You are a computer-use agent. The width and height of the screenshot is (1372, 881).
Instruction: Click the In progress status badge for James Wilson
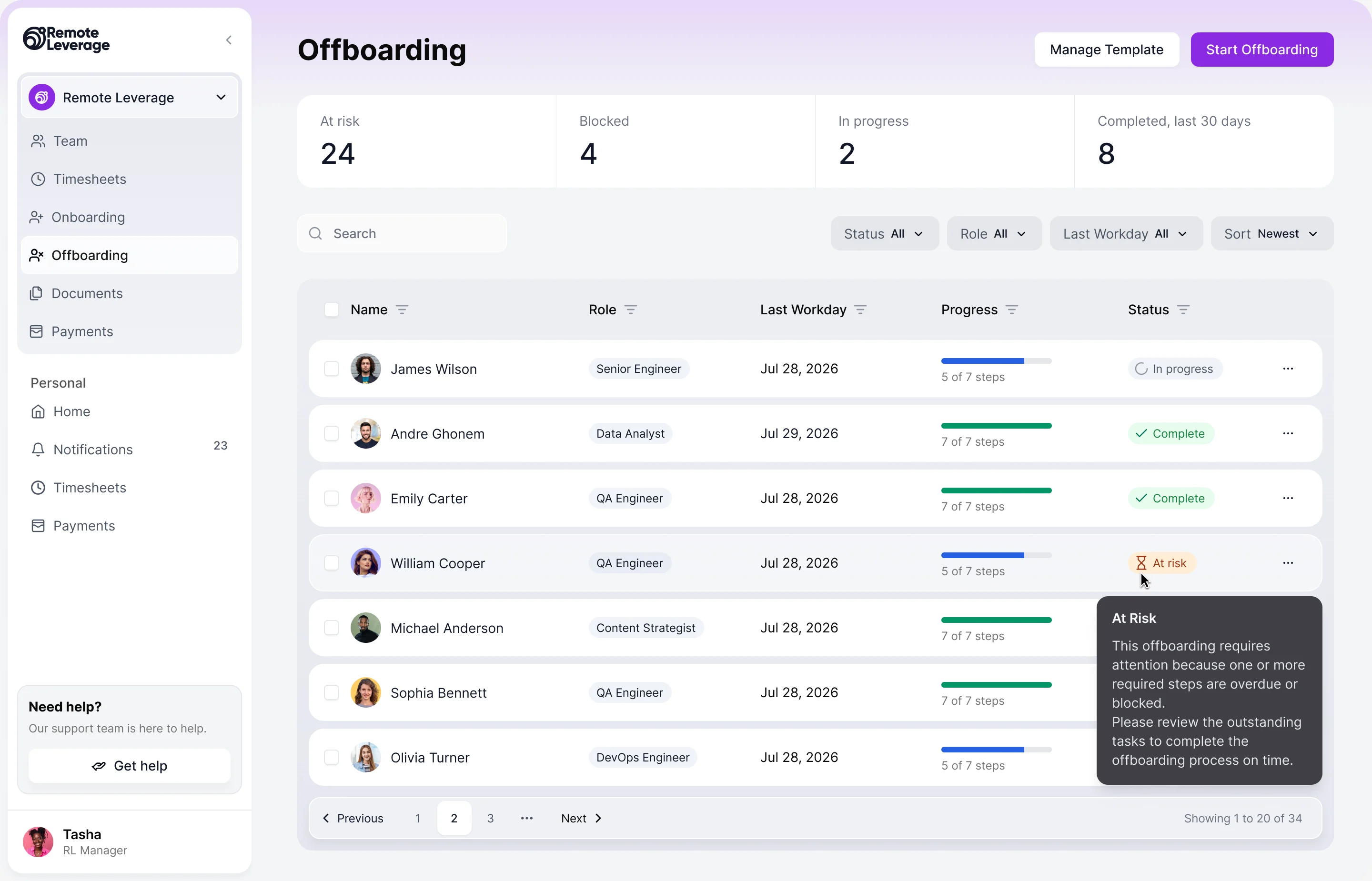pos(1175,369)
